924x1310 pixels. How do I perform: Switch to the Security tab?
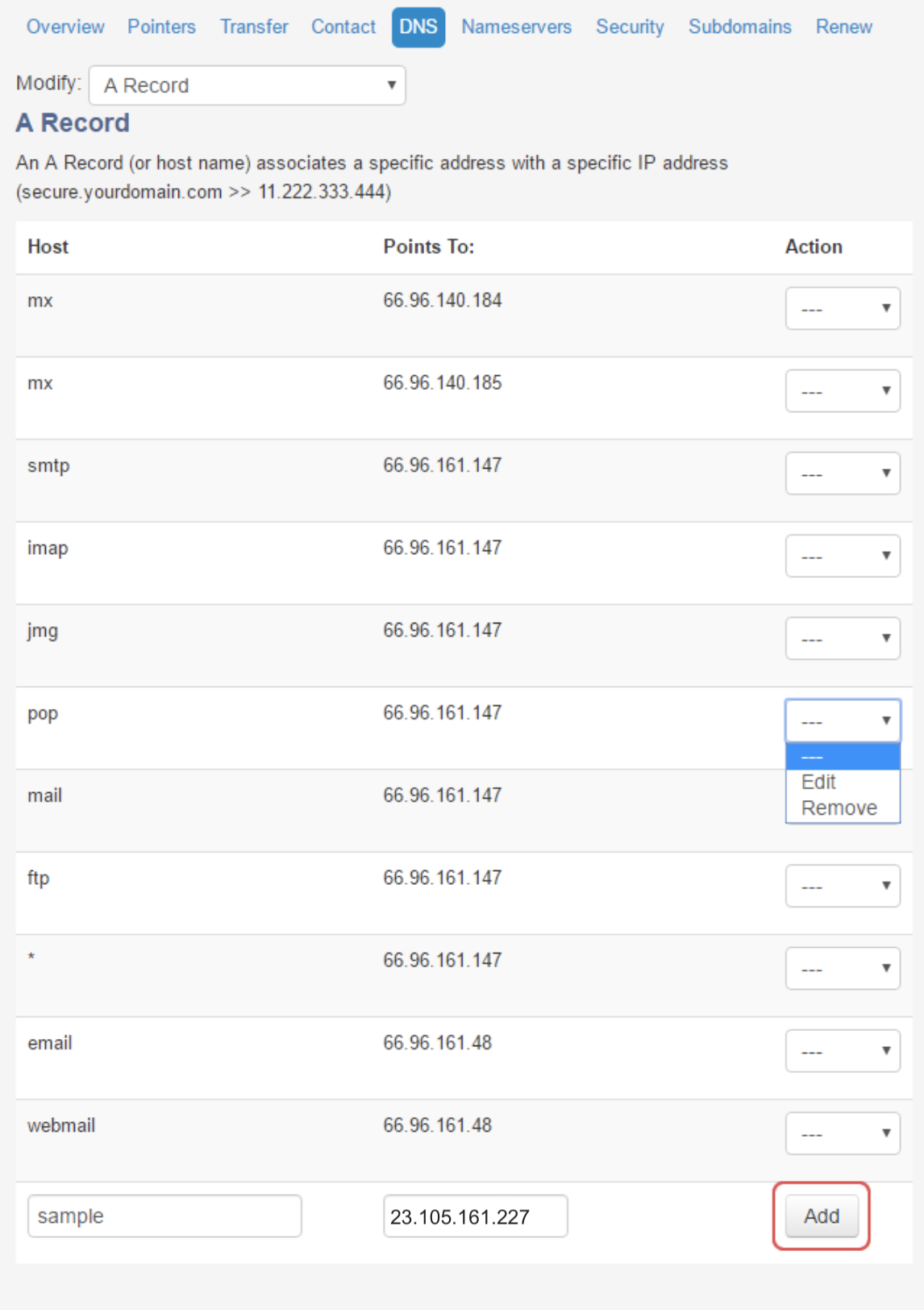[x=630, y=27]
